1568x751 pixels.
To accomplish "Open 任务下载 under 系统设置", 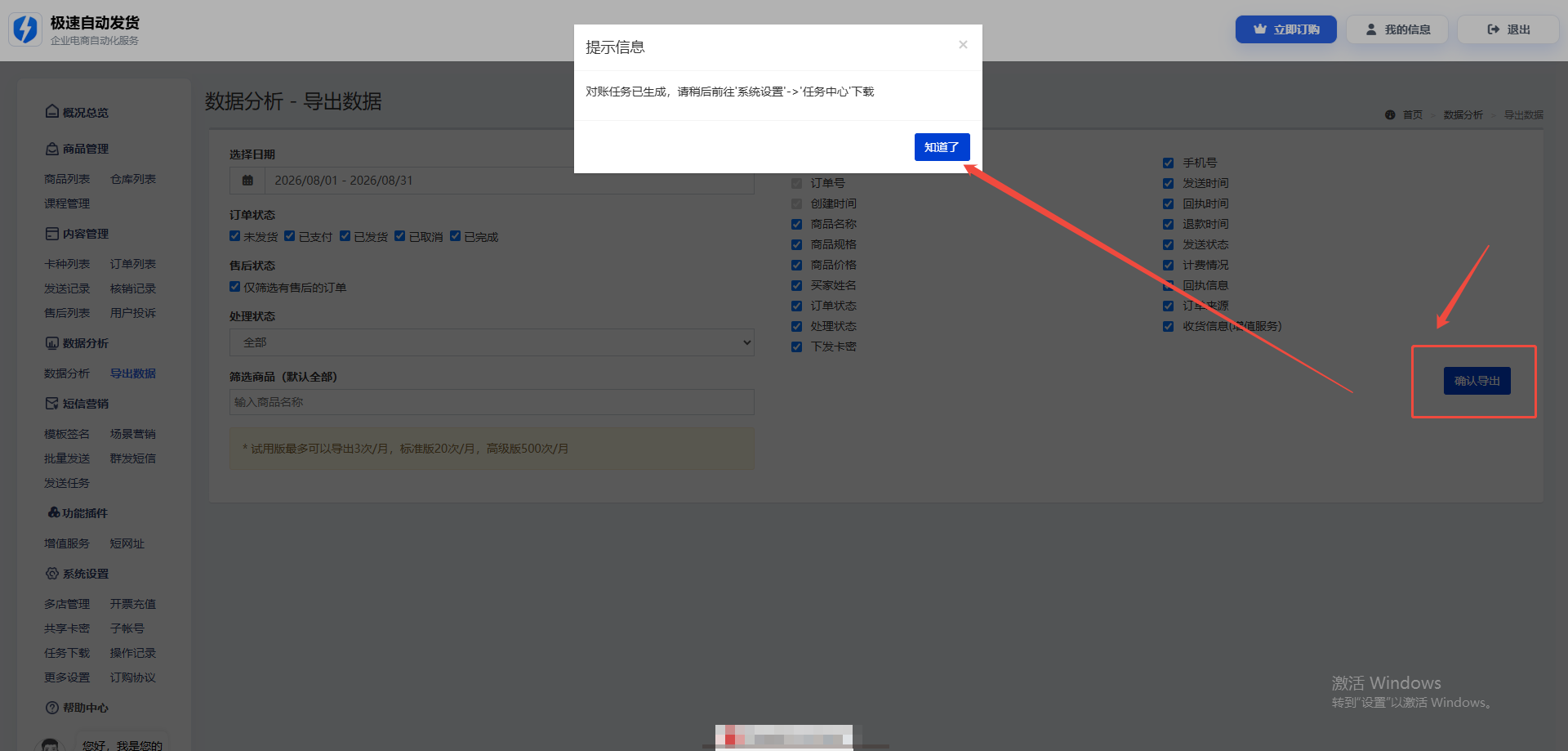I will (x=67, y=653).
